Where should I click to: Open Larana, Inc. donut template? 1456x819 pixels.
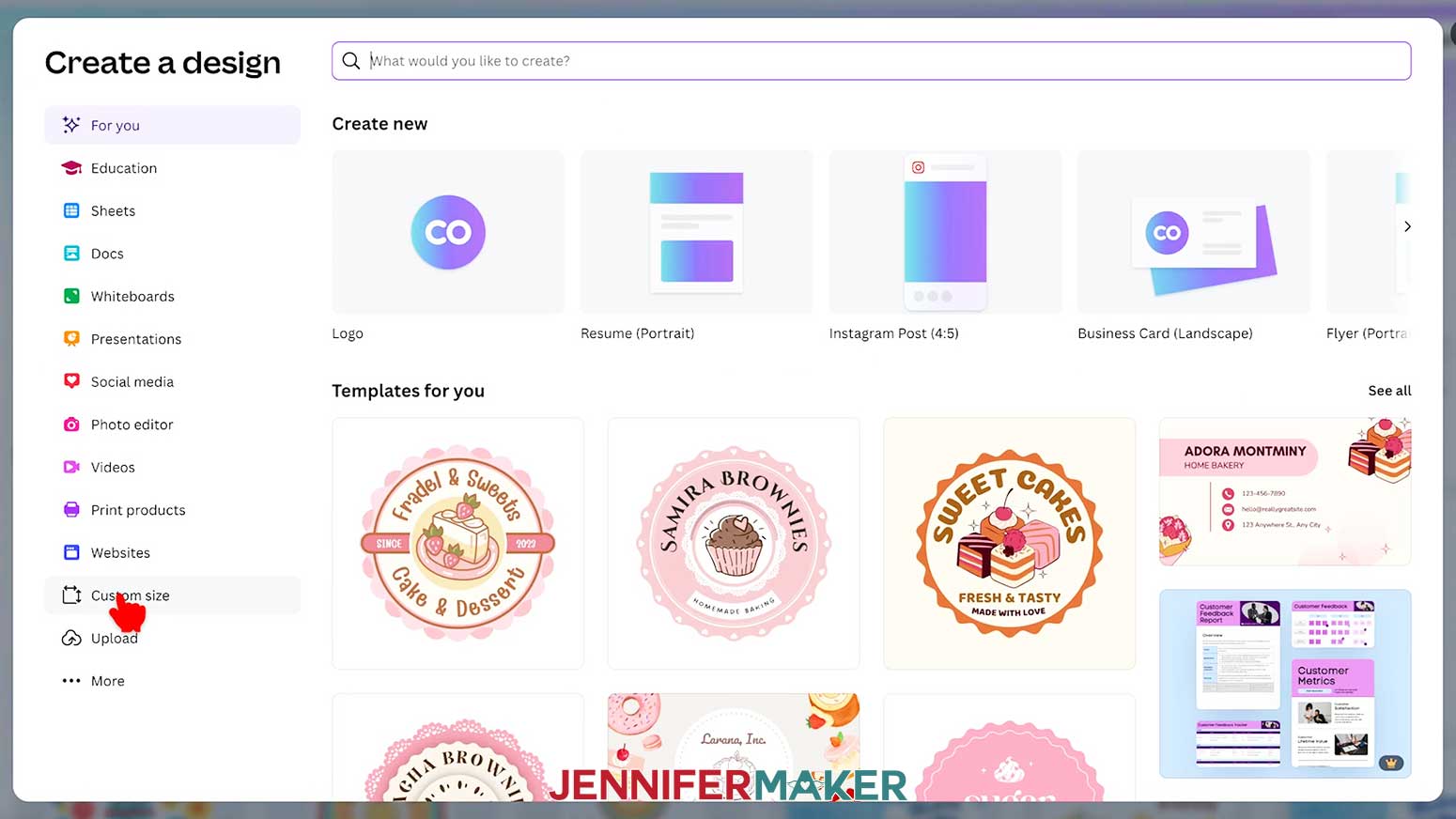[734, 748]
